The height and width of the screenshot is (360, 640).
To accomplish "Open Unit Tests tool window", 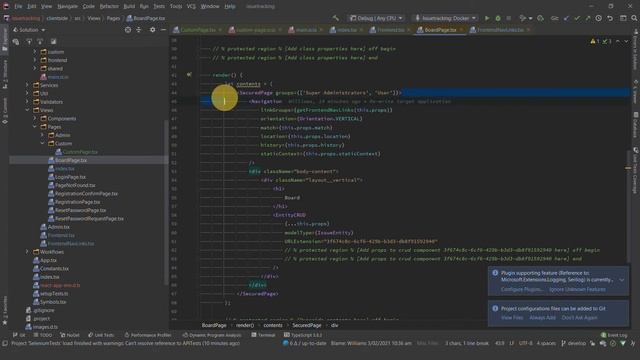I will coord(101,335).
